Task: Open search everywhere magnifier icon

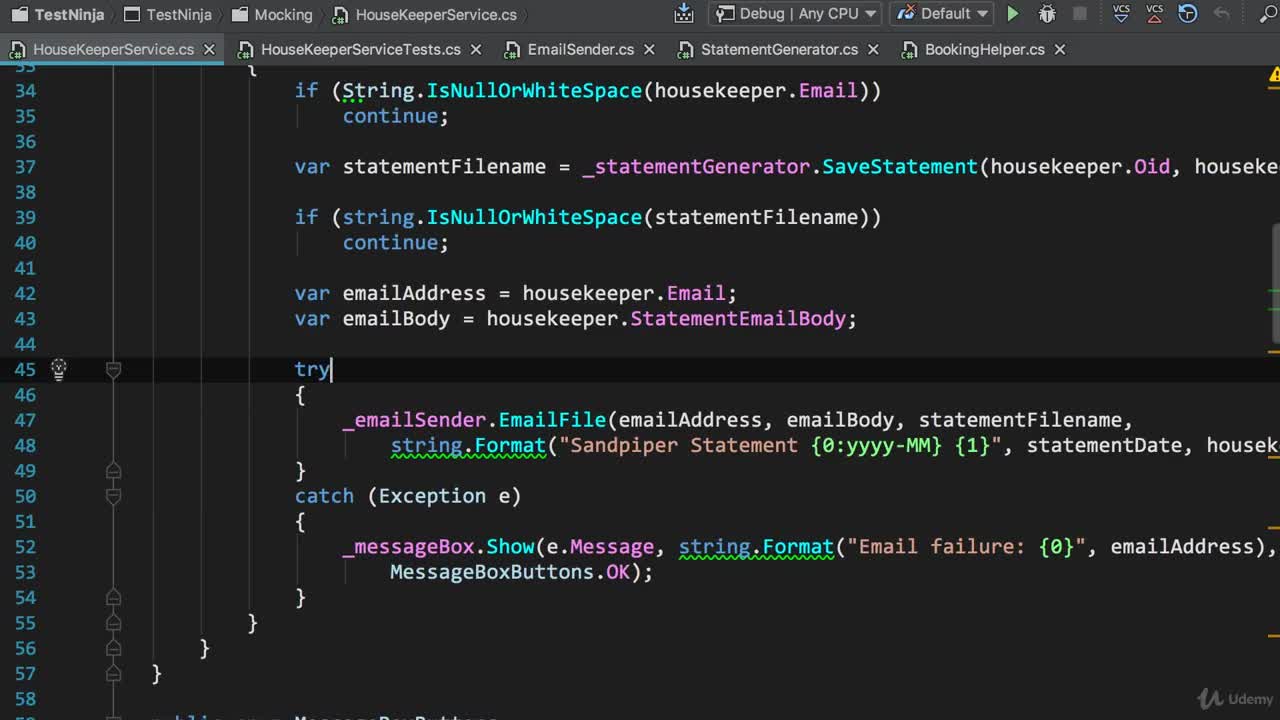Action: (1269, 14)
